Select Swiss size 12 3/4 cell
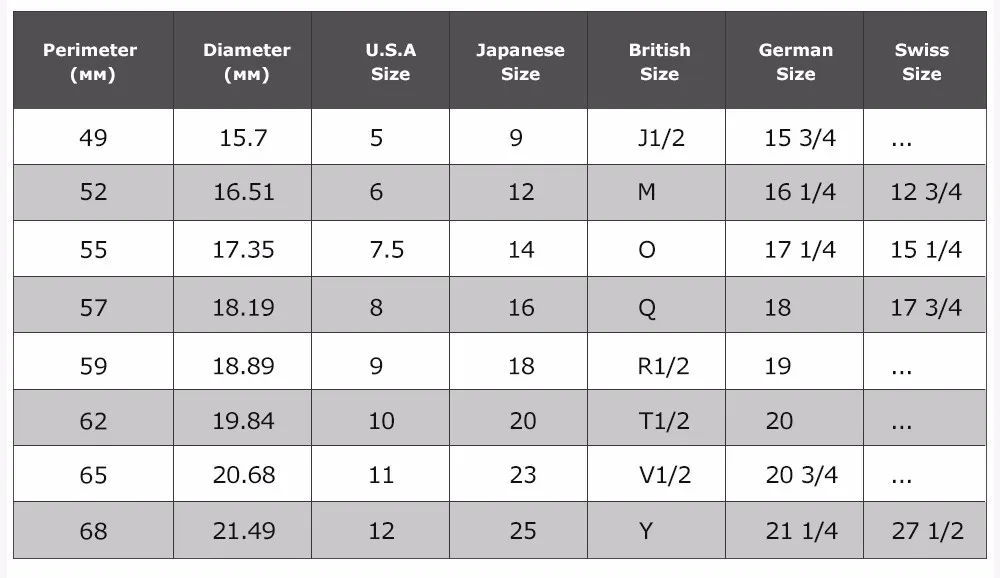Viewport: 1000px width, 578px height. [925, 192]
